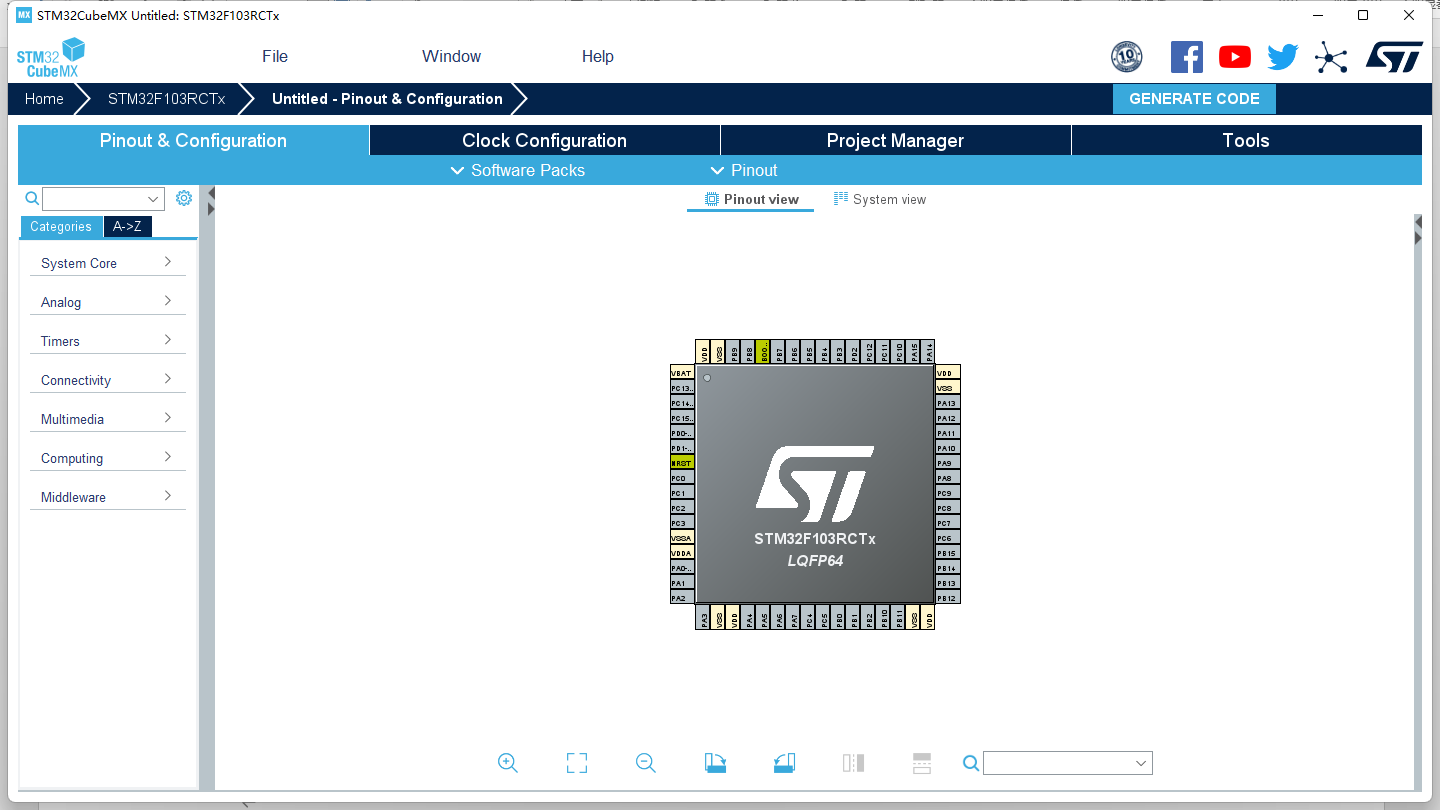Rotate the chip clockwise
Screen dimensions: 1440x810
[715, 763]
